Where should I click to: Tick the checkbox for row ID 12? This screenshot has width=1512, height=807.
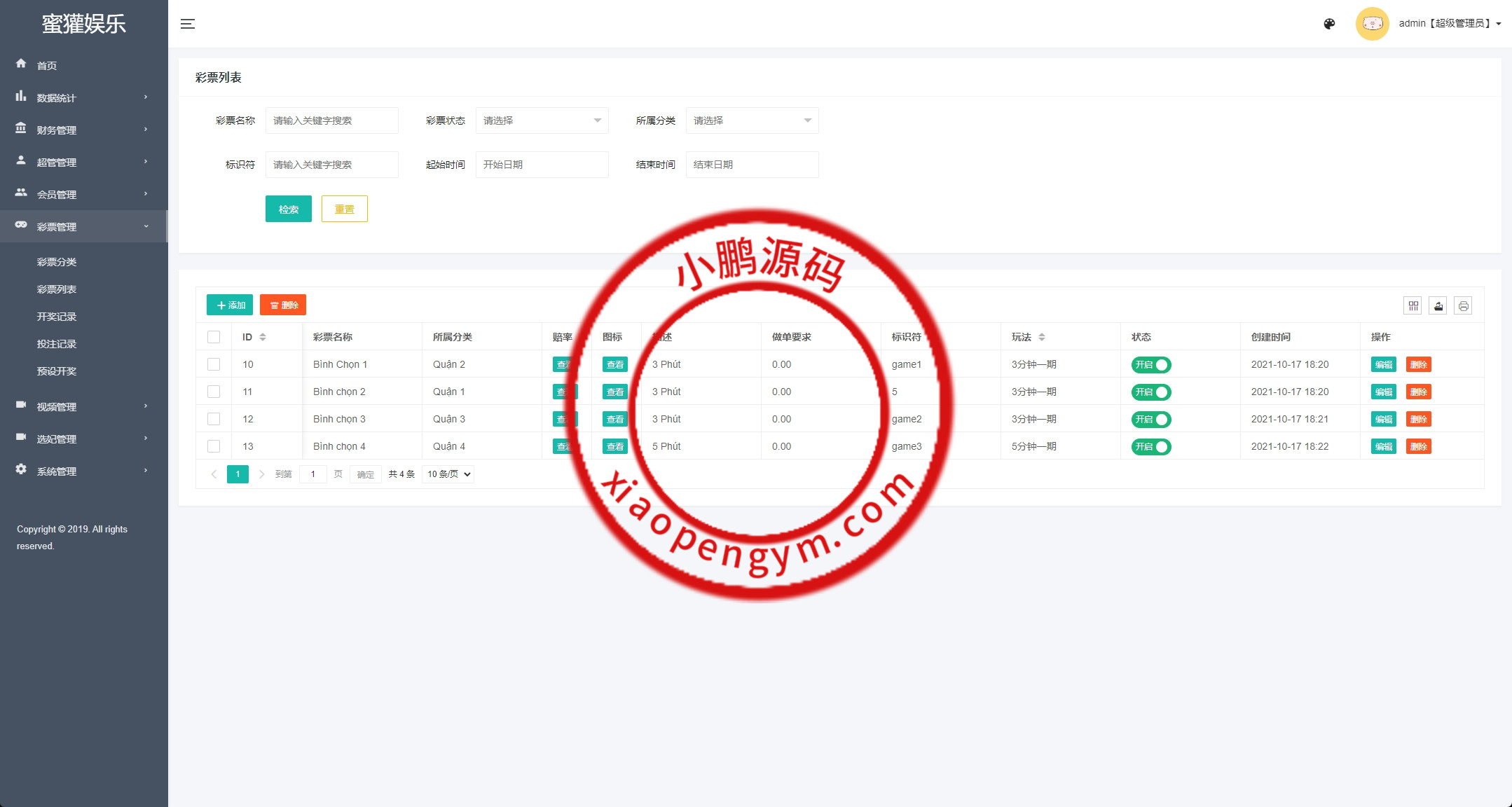[214, 419]
